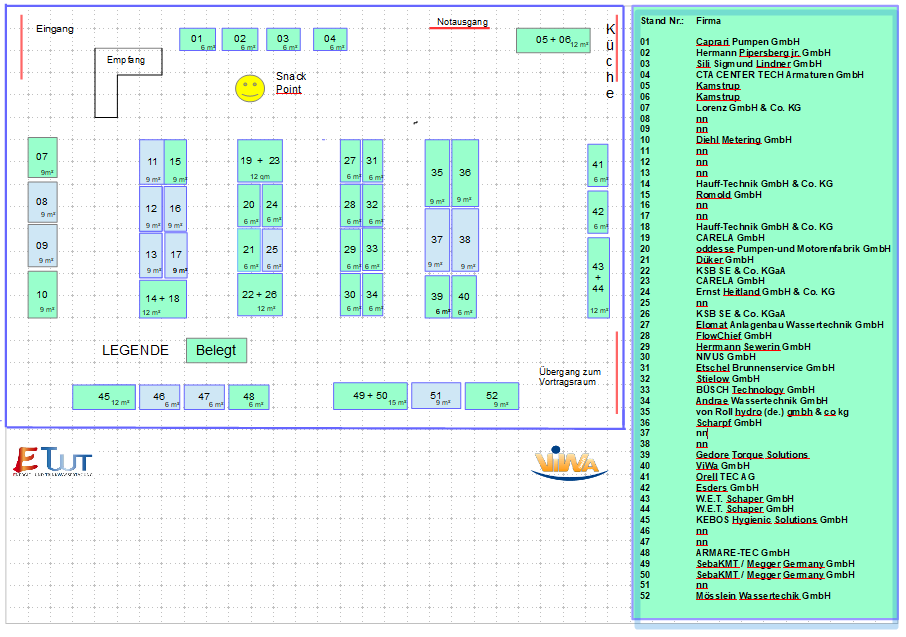
Task: Select free booth 47
Action: [204, 397]
